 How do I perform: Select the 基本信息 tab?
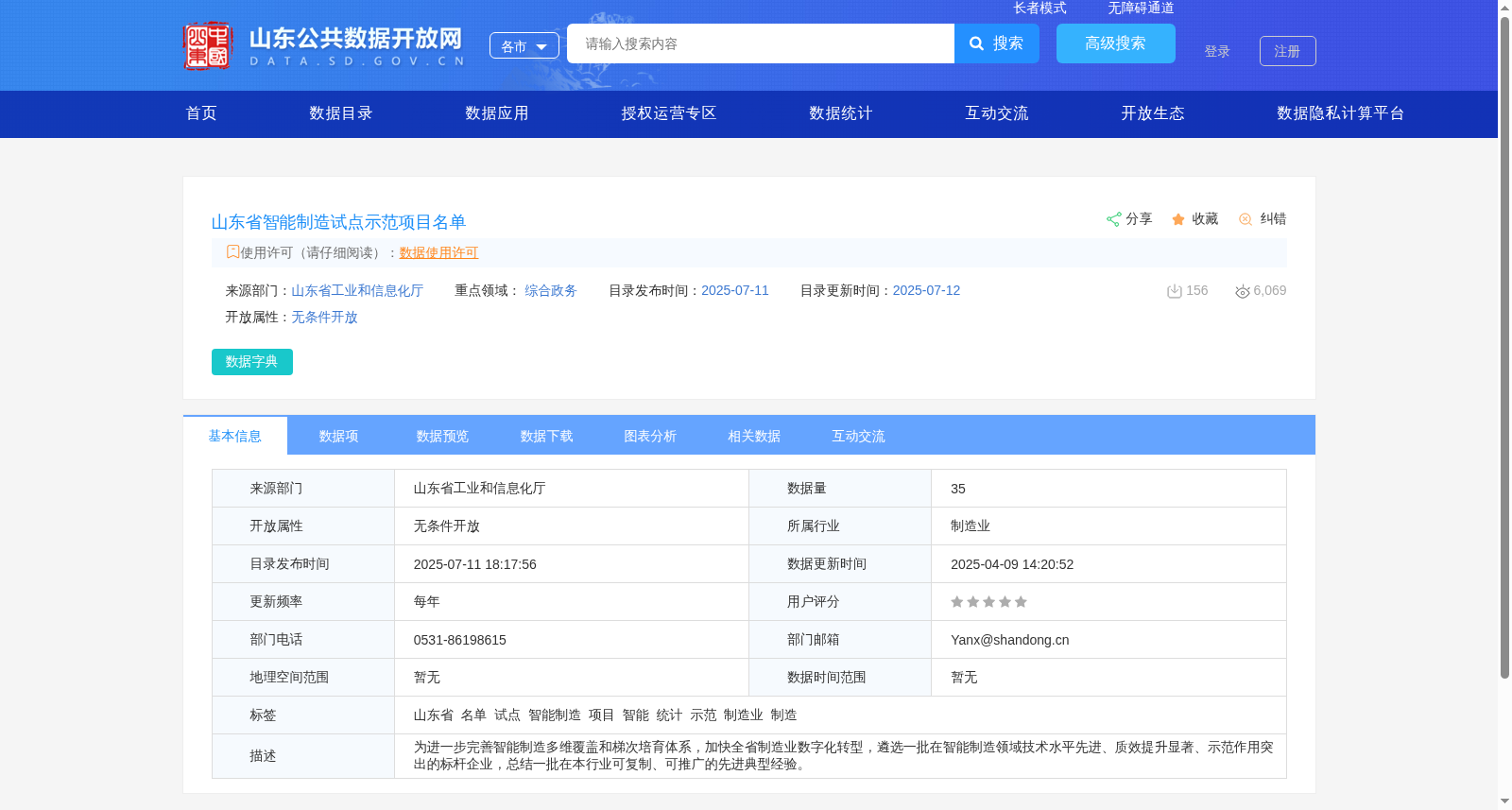(235, 436)
